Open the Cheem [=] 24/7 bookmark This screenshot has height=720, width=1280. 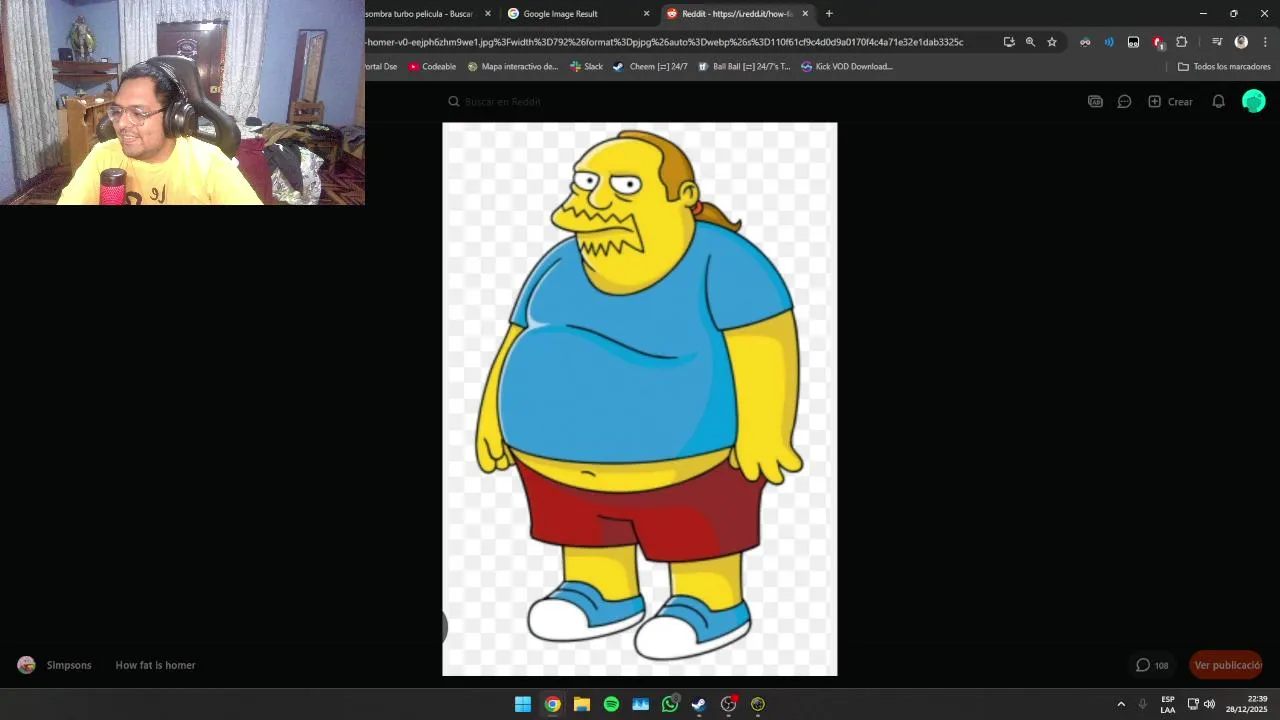[650, 67]
